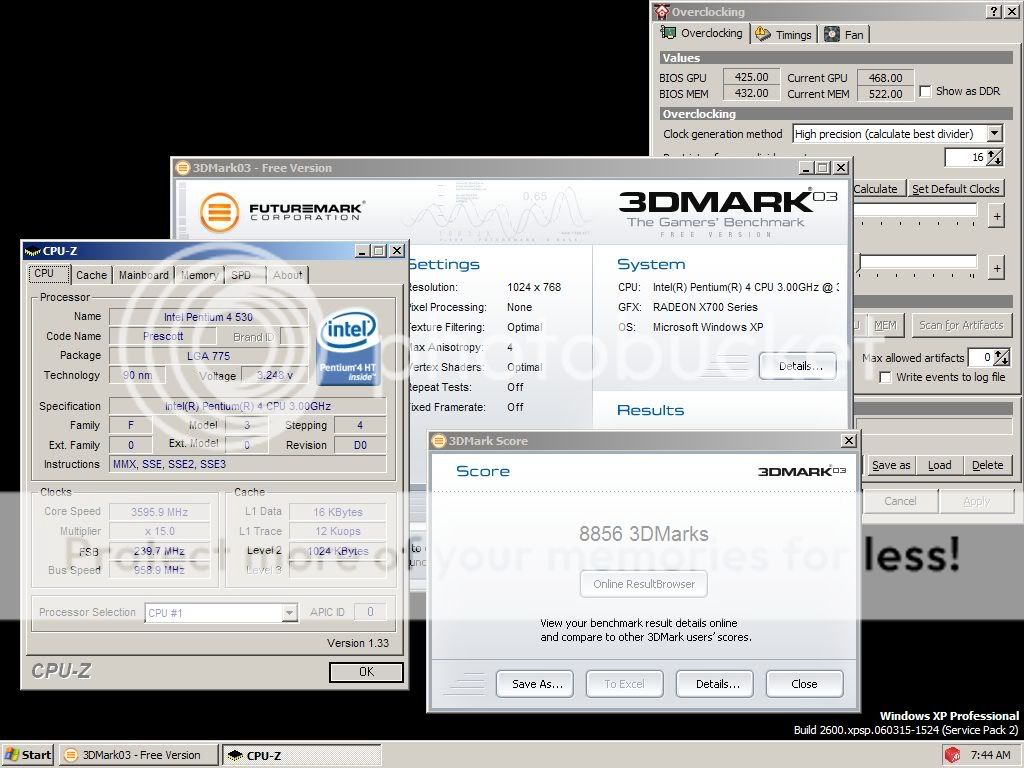Open the Clock generation method dropdown
This screenshot has height=768, width=1024.
click(994, 133)
